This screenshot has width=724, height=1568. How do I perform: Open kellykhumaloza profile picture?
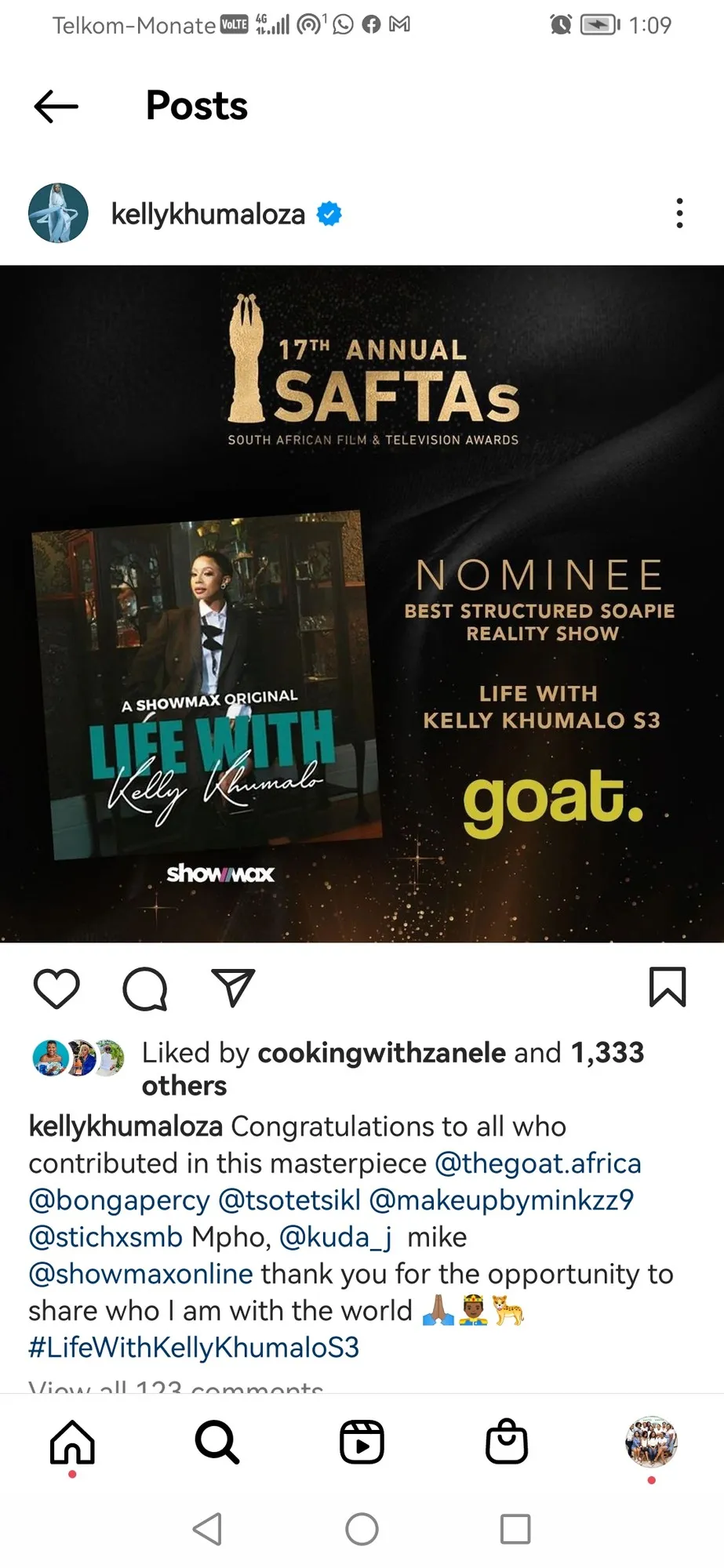click(58, 213)
